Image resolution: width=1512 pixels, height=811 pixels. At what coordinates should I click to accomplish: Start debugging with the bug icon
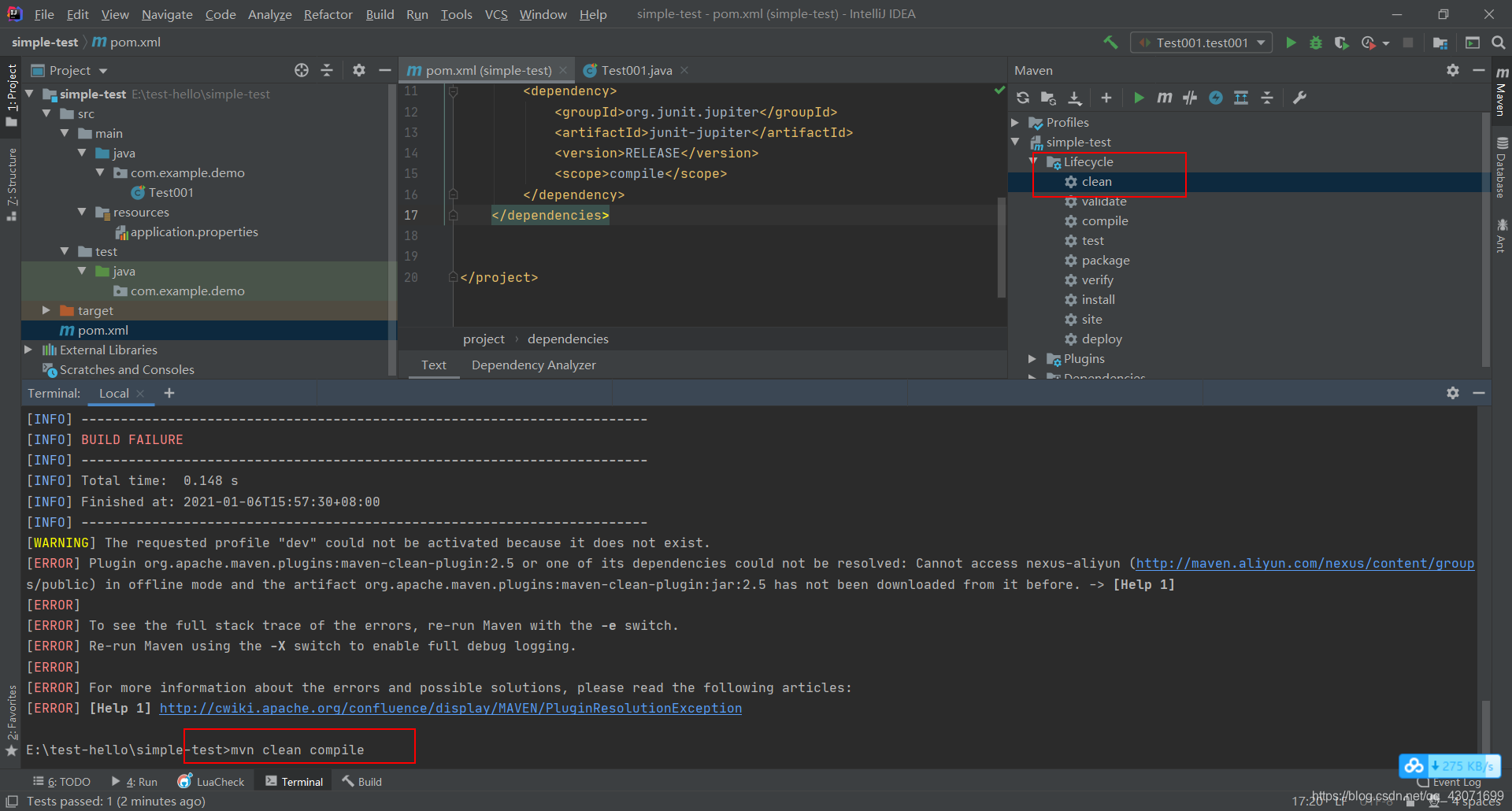[x=1315, y=42]
